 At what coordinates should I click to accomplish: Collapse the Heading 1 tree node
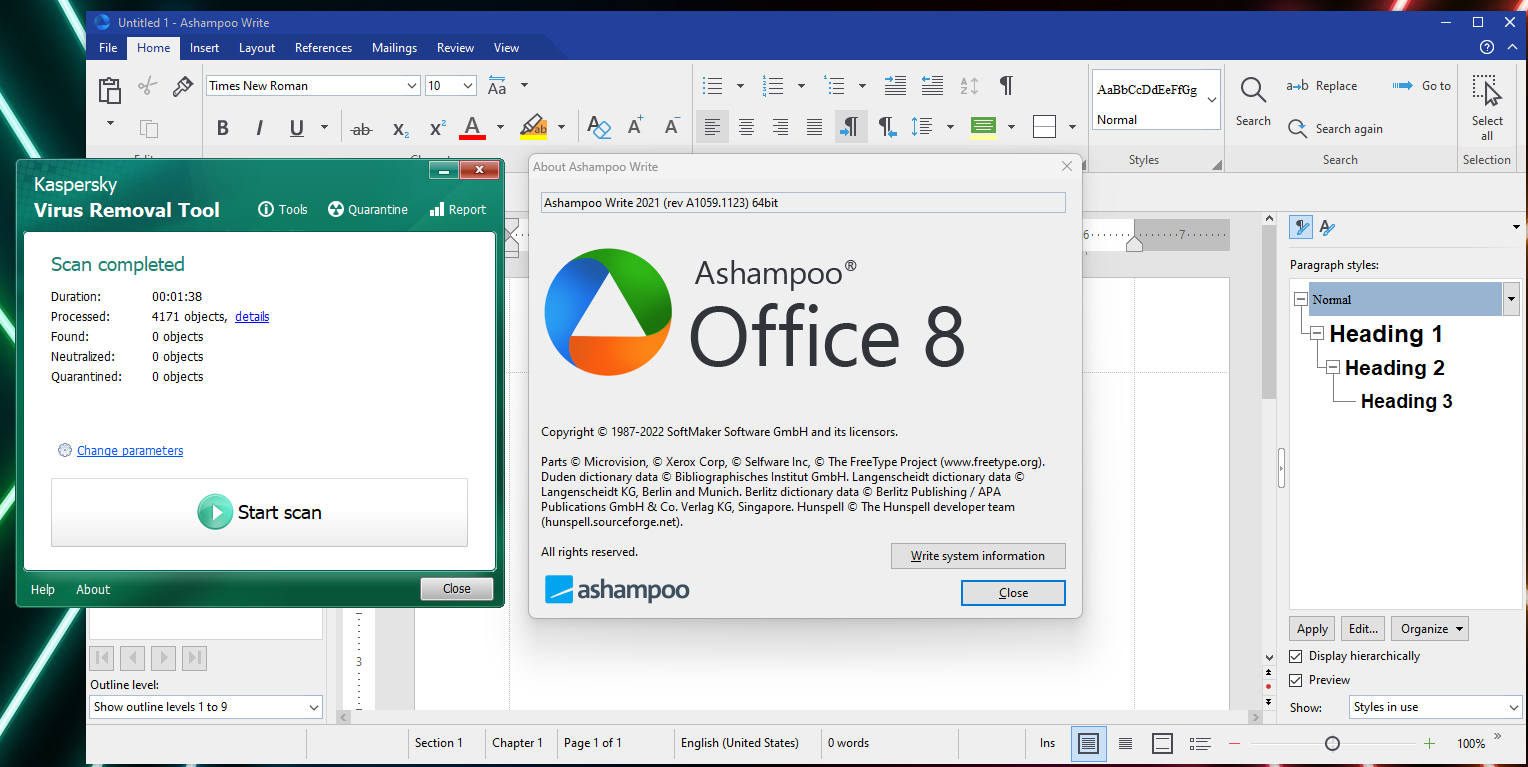(x=1317, y=334)
